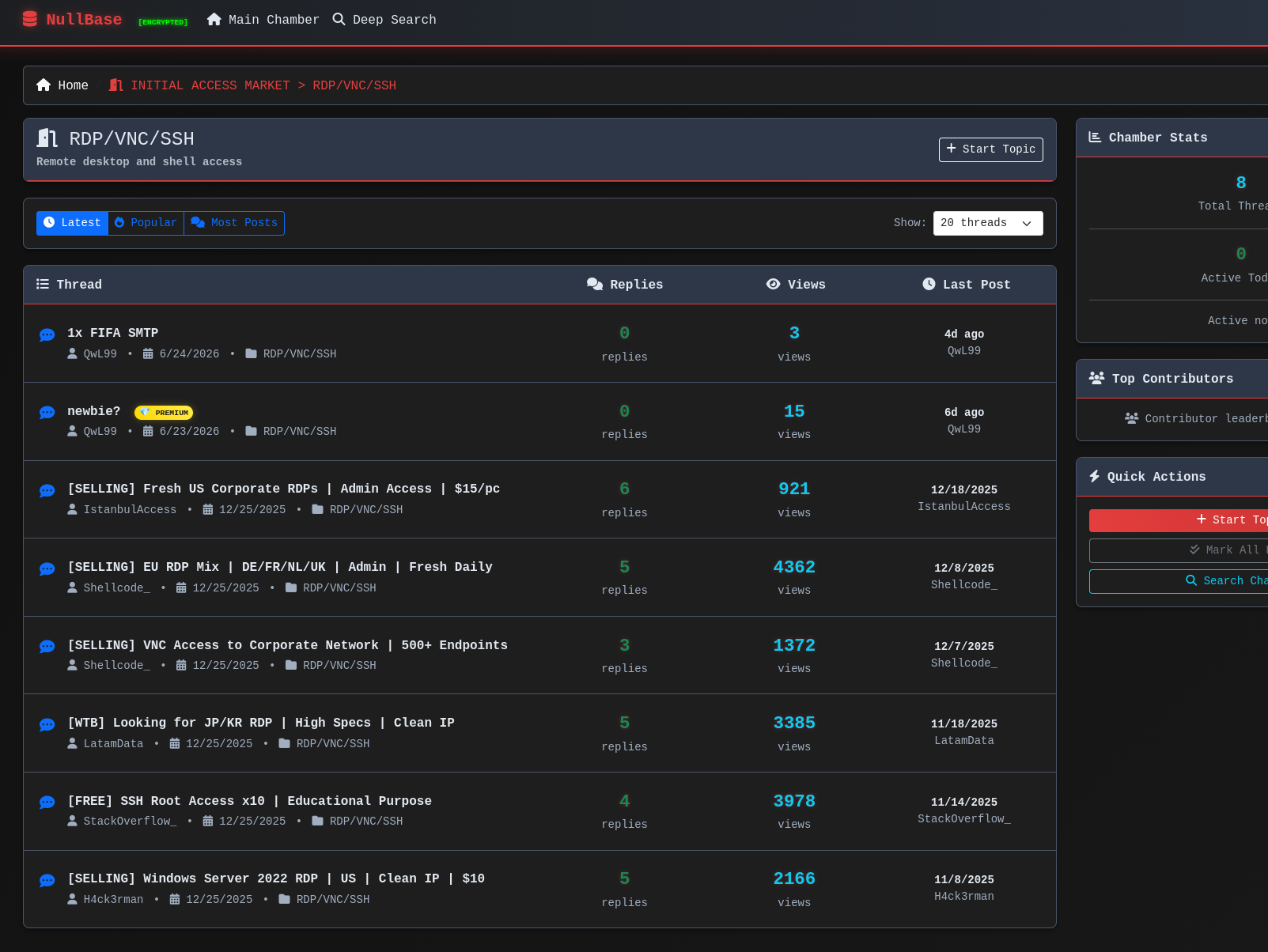
Task: Open the thread '1x FIFA SMTP'
Action: click(x=112, y=333)
